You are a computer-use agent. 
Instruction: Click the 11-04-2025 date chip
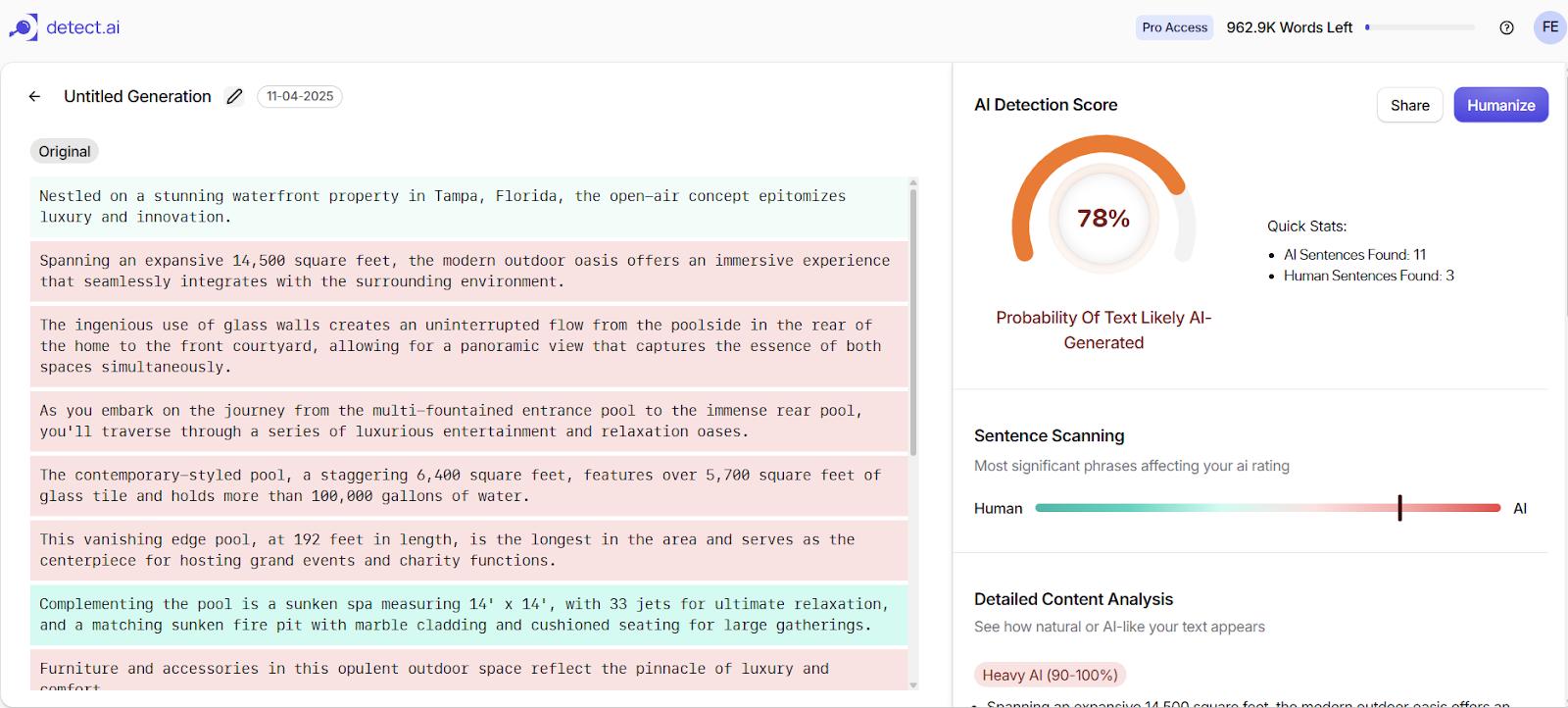click(x=300, y=96)
